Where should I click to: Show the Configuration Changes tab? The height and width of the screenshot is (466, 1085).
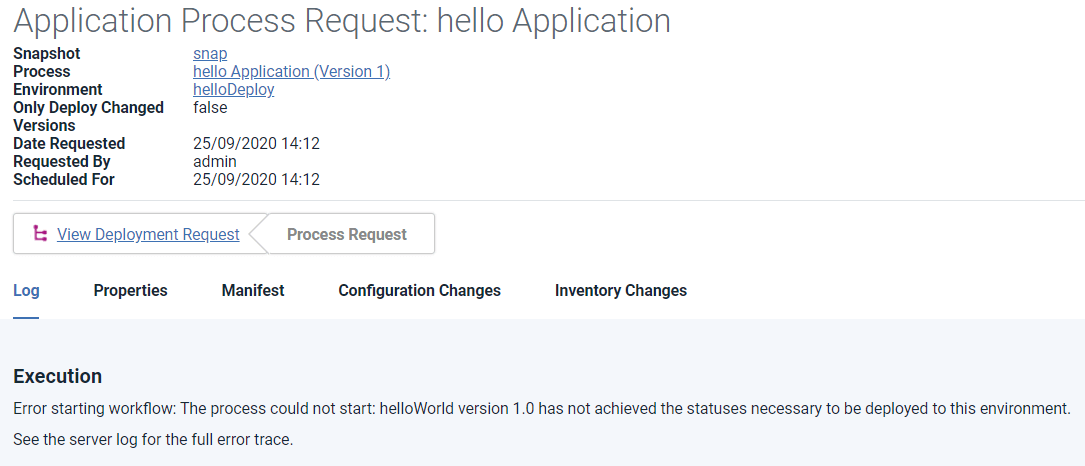(419, 291)
